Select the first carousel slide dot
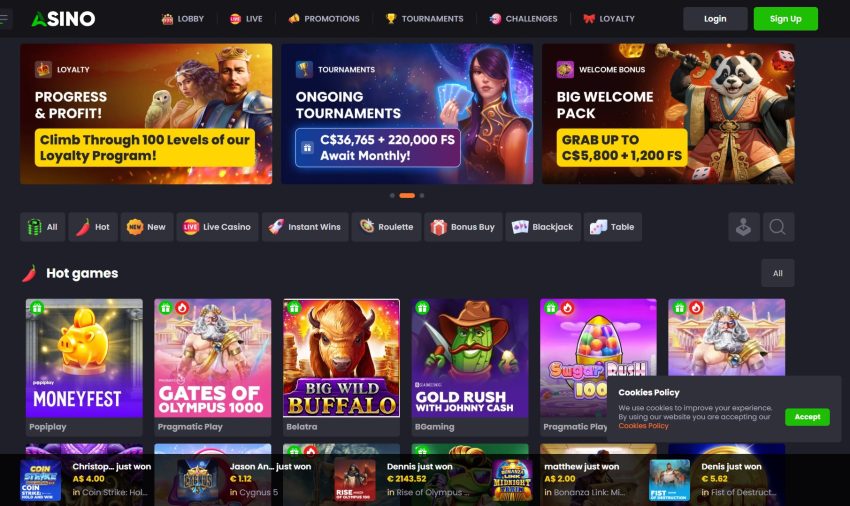The width and height of the screenshot is (850, 506). click(x=392, y=195)
